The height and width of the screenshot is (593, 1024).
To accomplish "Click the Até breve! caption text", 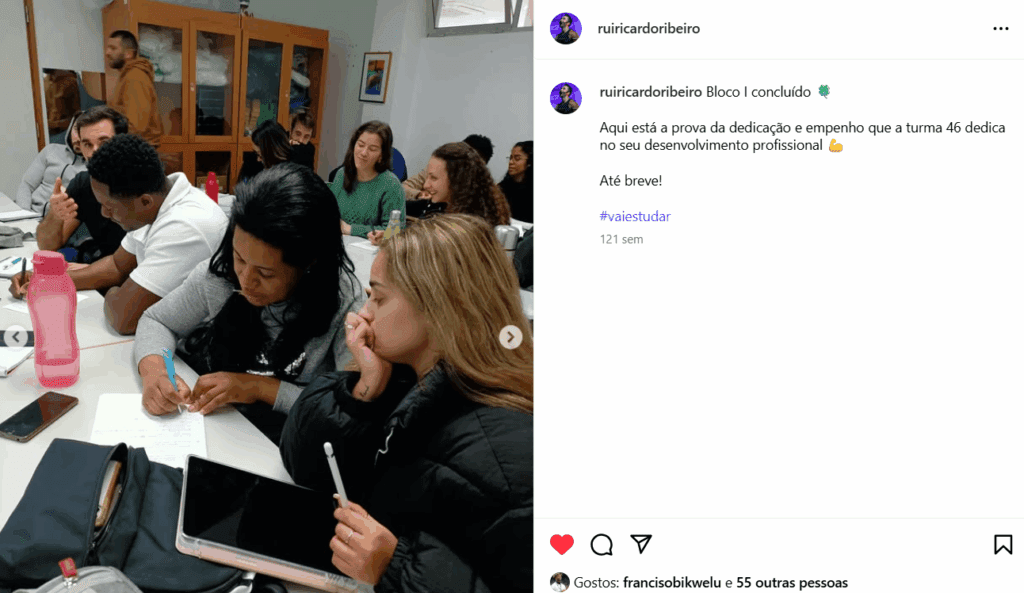I will pos(631,181).
